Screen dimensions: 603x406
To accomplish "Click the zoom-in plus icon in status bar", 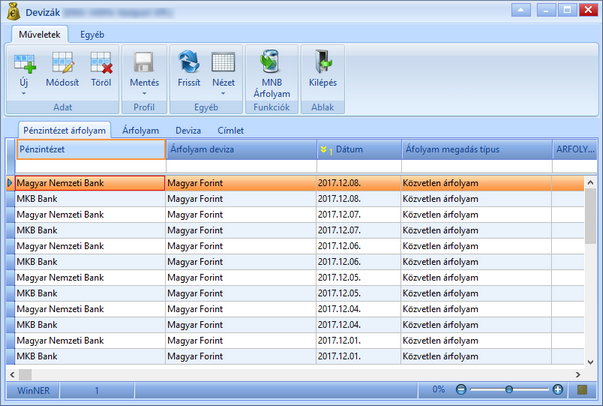I will 558,390.
